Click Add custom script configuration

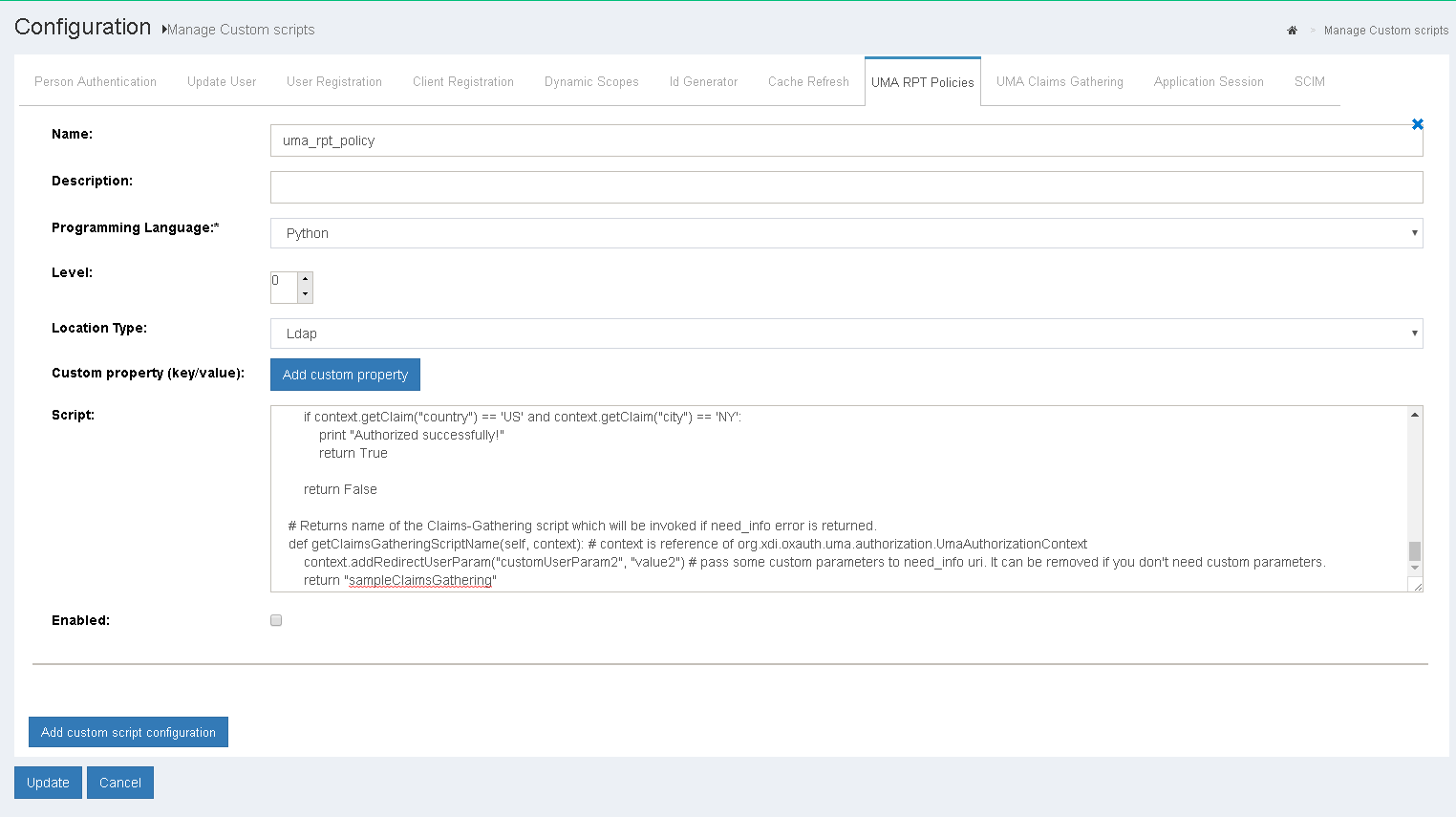pos(127,731)
